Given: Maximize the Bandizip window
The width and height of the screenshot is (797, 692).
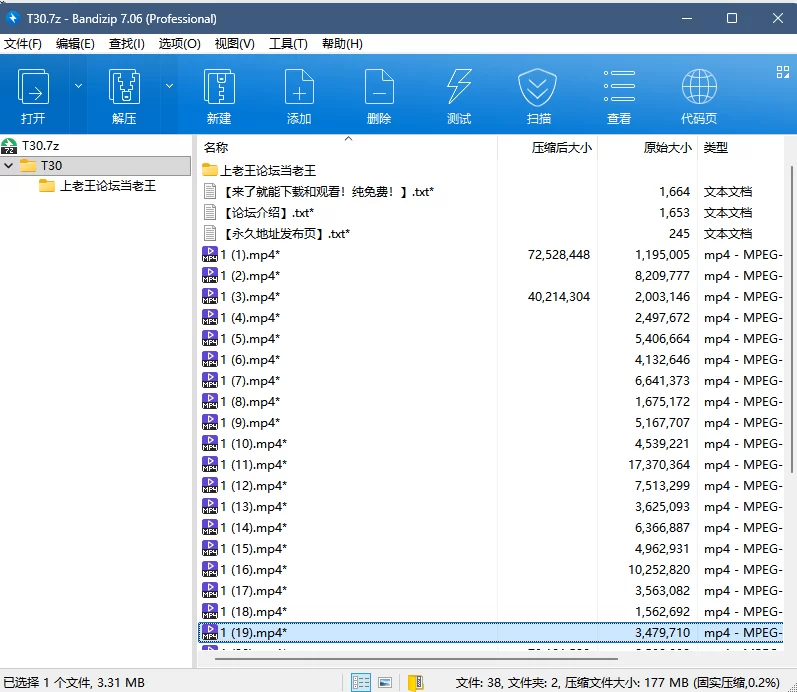Looking at the screenshot, I should tap(732, 18).
